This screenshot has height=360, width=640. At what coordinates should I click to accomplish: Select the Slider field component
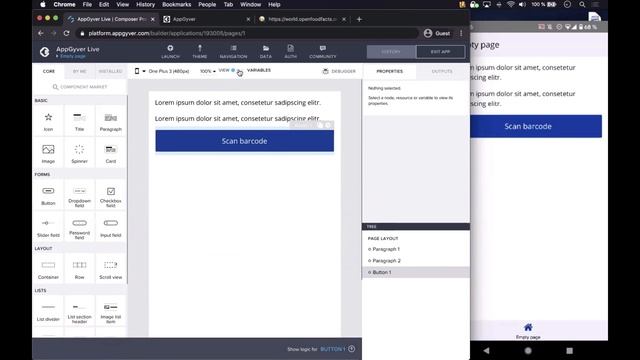pyautogui.click(x=48, y=228)
